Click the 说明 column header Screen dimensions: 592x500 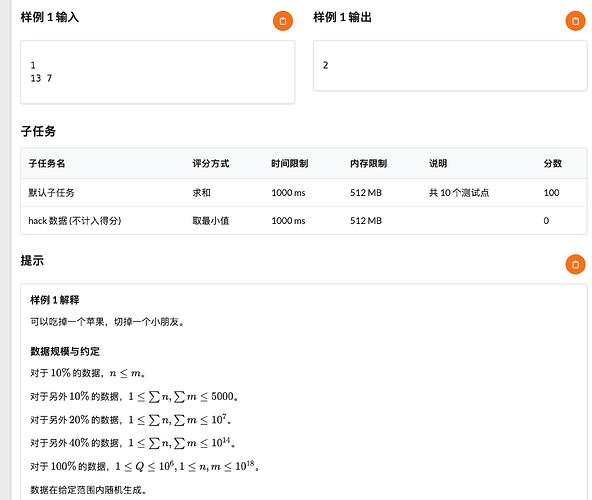pos(438,164)
